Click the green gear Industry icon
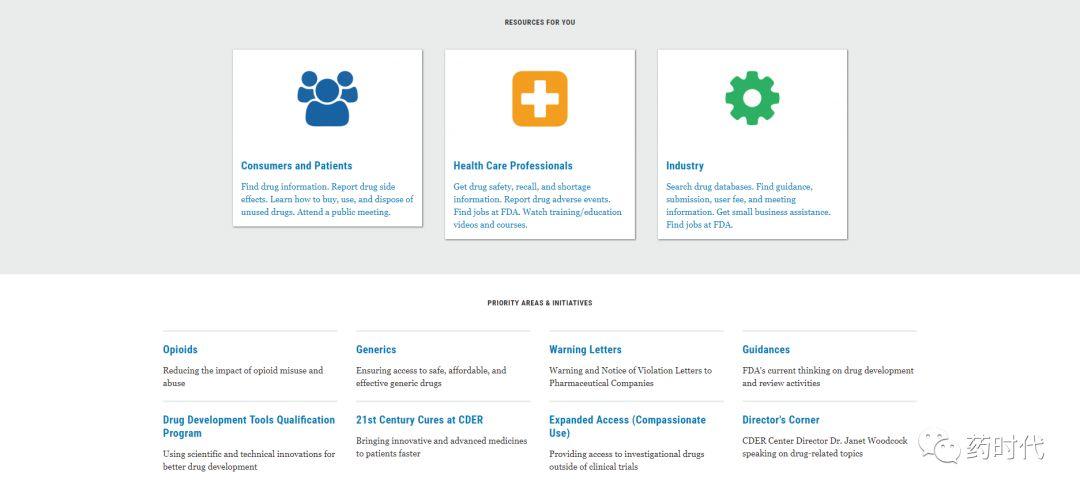Image resolution: width=1080 pixels, height=495 pixels. coord(752,98)
